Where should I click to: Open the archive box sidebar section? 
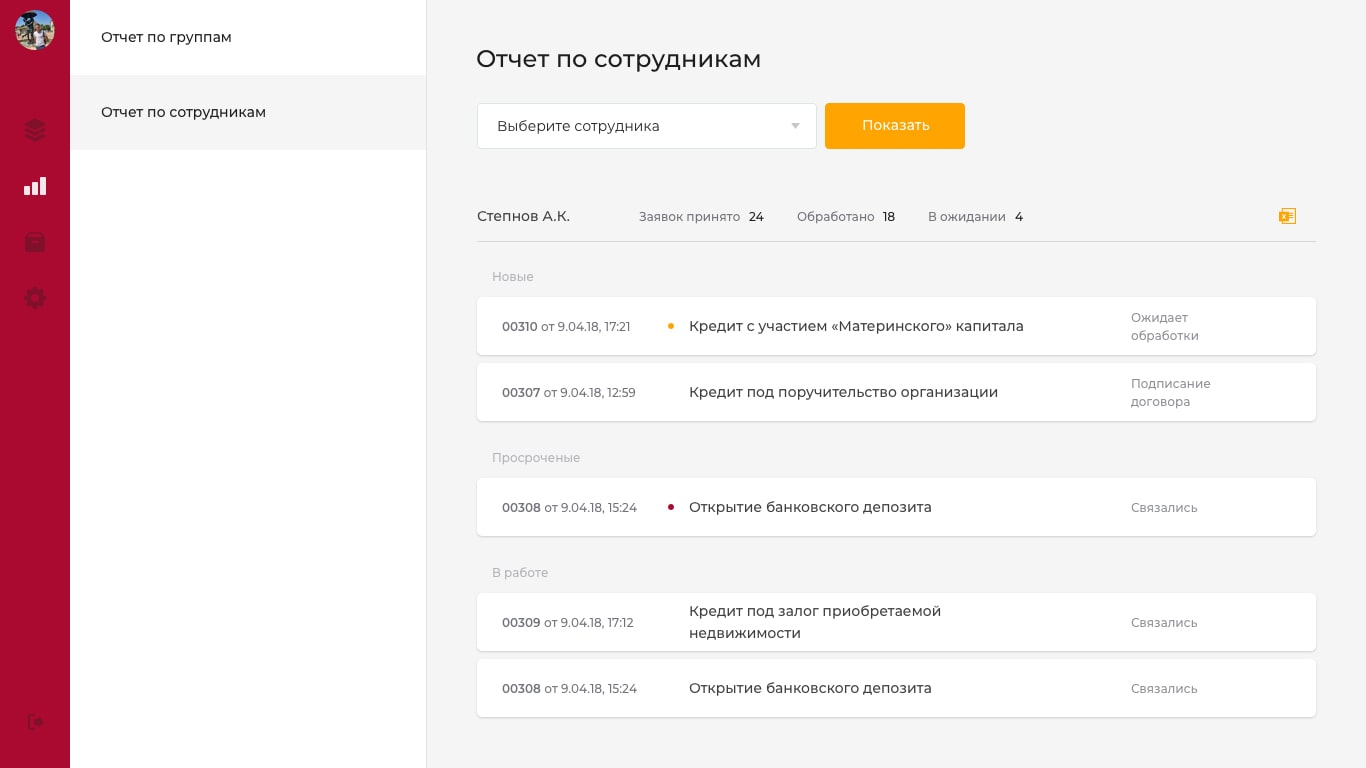(35, 242)
